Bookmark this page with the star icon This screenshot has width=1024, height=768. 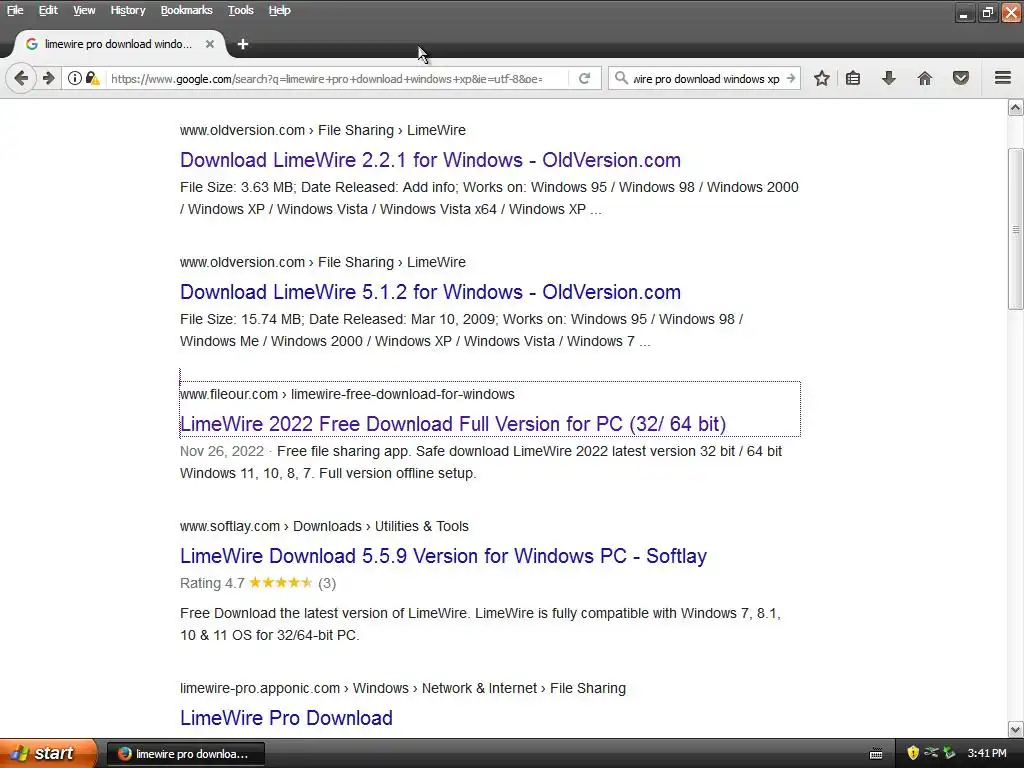coord(822,78)
